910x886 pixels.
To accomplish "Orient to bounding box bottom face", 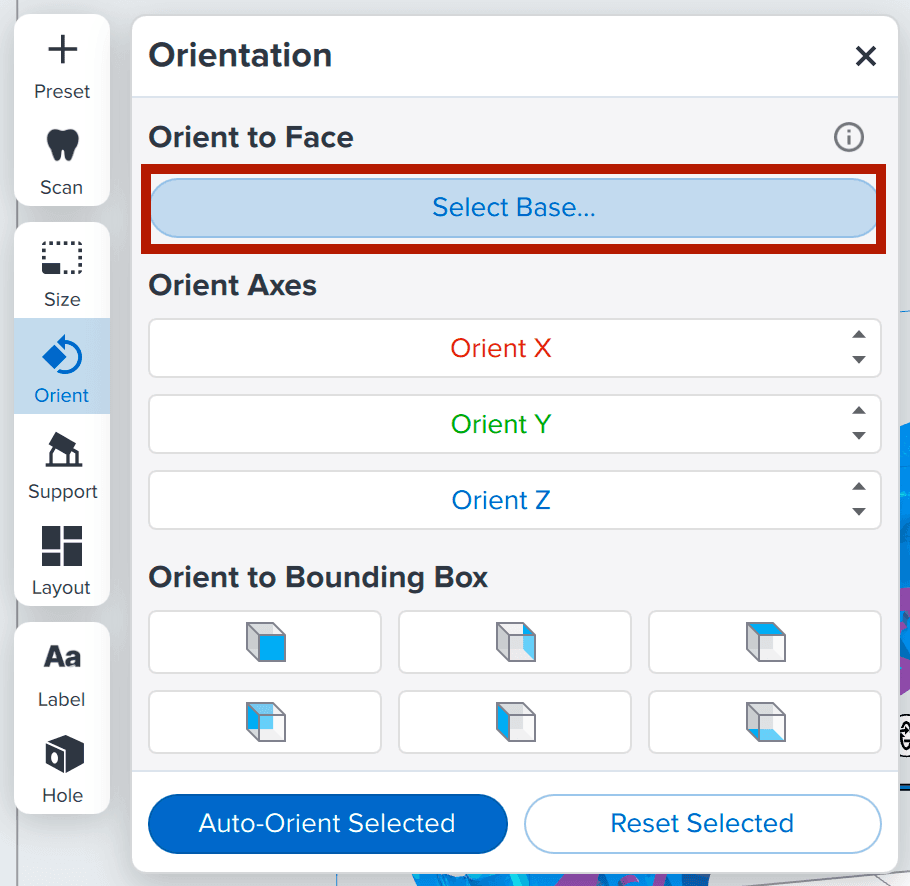I will [x=765, y=722].
